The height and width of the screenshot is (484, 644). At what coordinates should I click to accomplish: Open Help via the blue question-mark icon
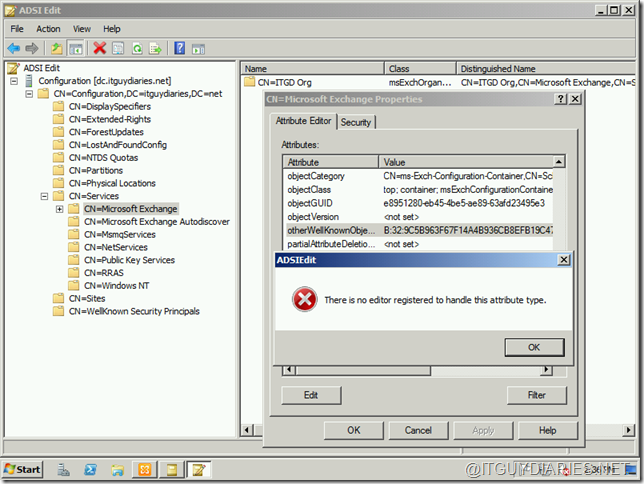tap(179, 48)
